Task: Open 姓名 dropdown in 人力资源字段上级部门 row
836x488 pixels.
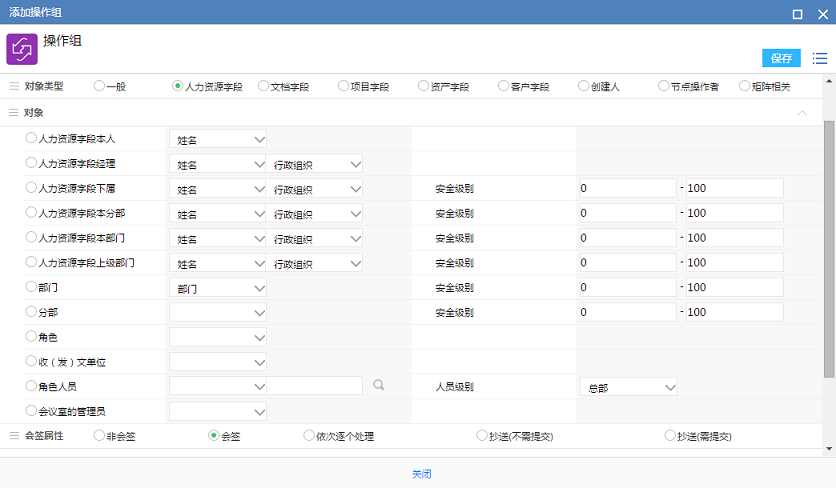Action: [218, 263]
